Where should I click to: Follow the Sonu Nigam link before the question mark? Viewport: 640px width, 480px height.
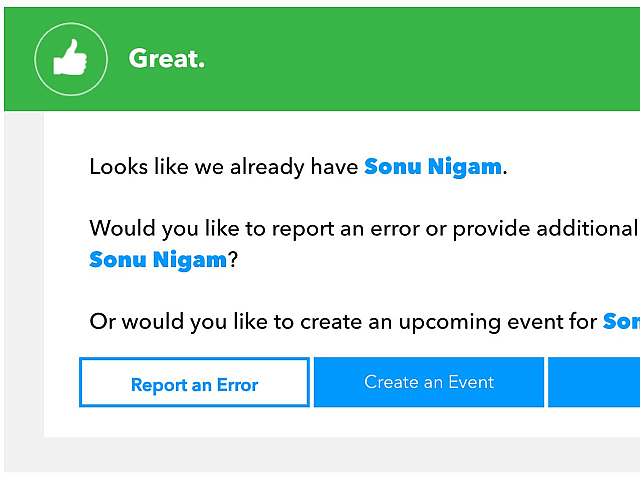[158, 260]
